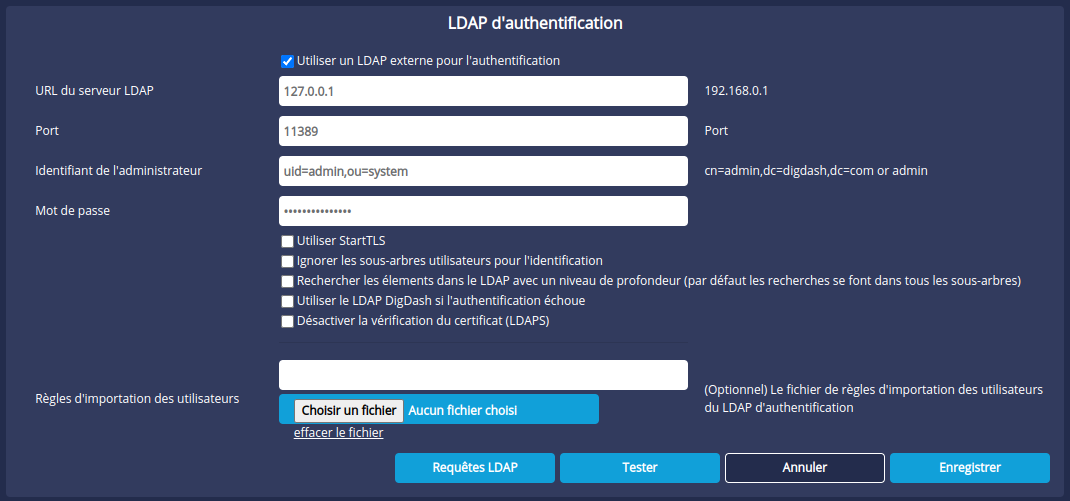1070x501 pixels.
Task: Enable 'Utiliser le LDAP DigDash' fallback checkbox
Action: click(287, 301)
